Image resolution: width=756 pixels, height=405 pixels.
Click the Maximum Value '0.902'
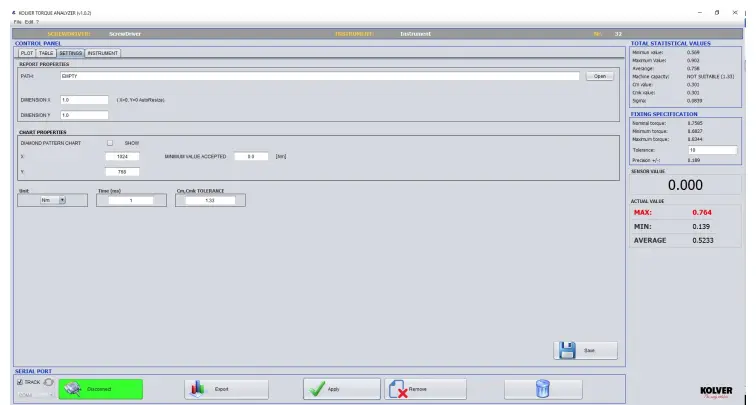[693, 61]
